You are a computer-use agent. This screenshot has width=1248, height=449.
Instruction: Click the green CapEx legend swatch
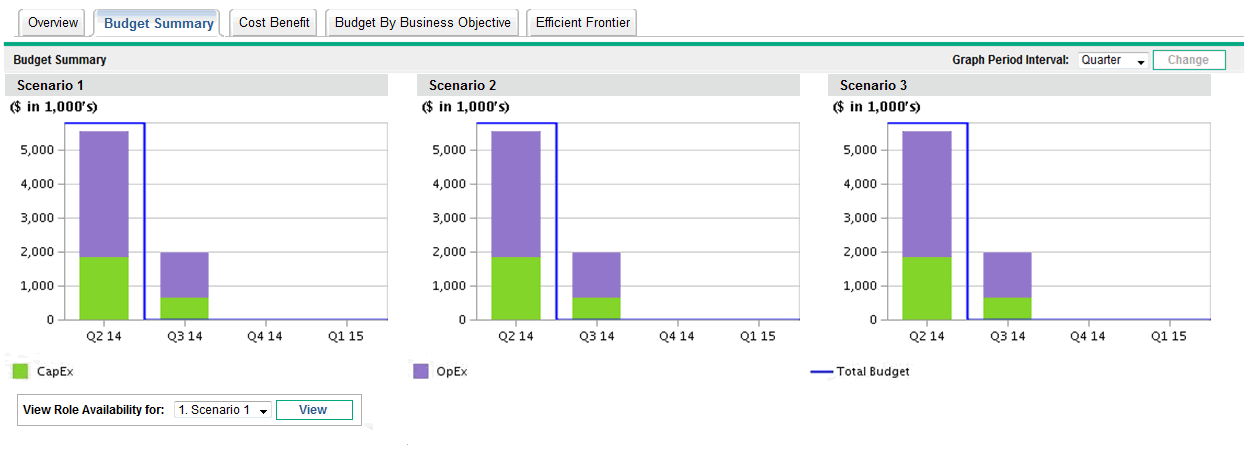pyautogui.click(x=20, y=372)
